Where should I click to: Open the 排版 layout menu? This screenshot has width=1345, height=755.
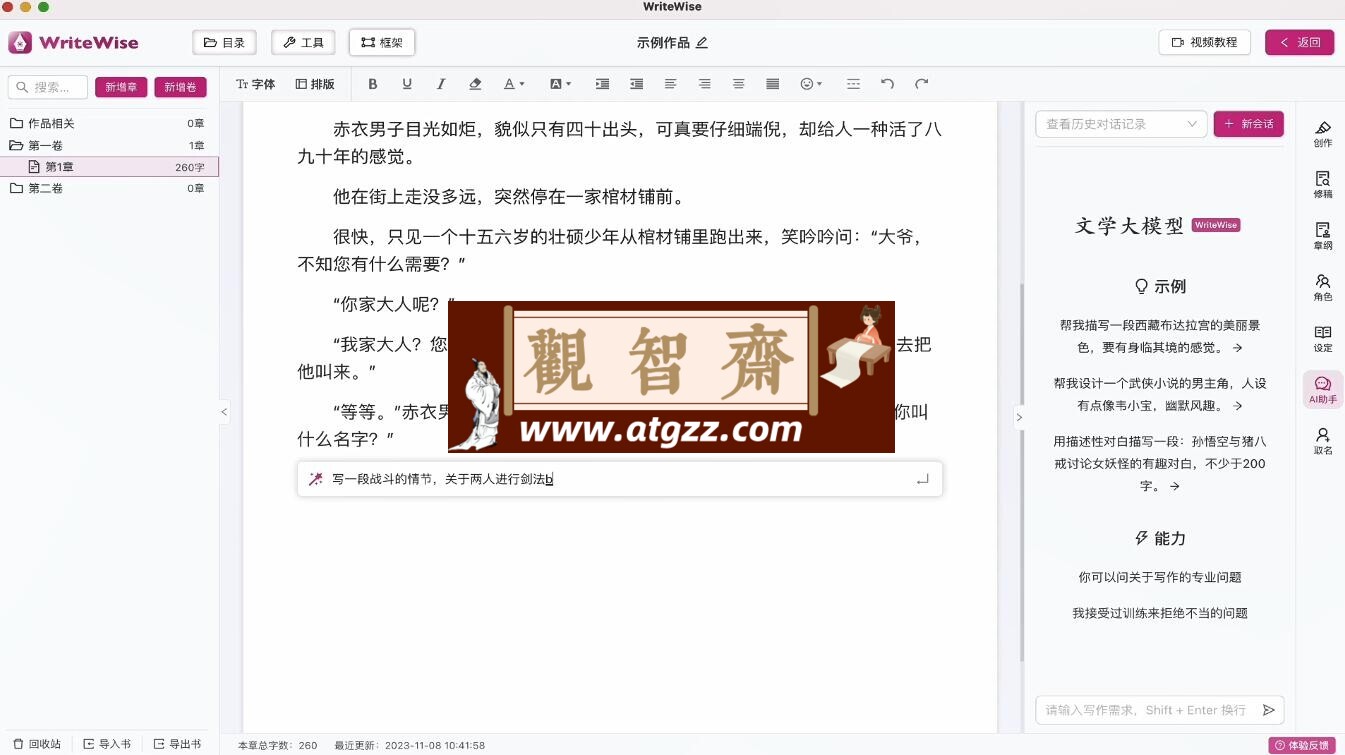[315, 84]
